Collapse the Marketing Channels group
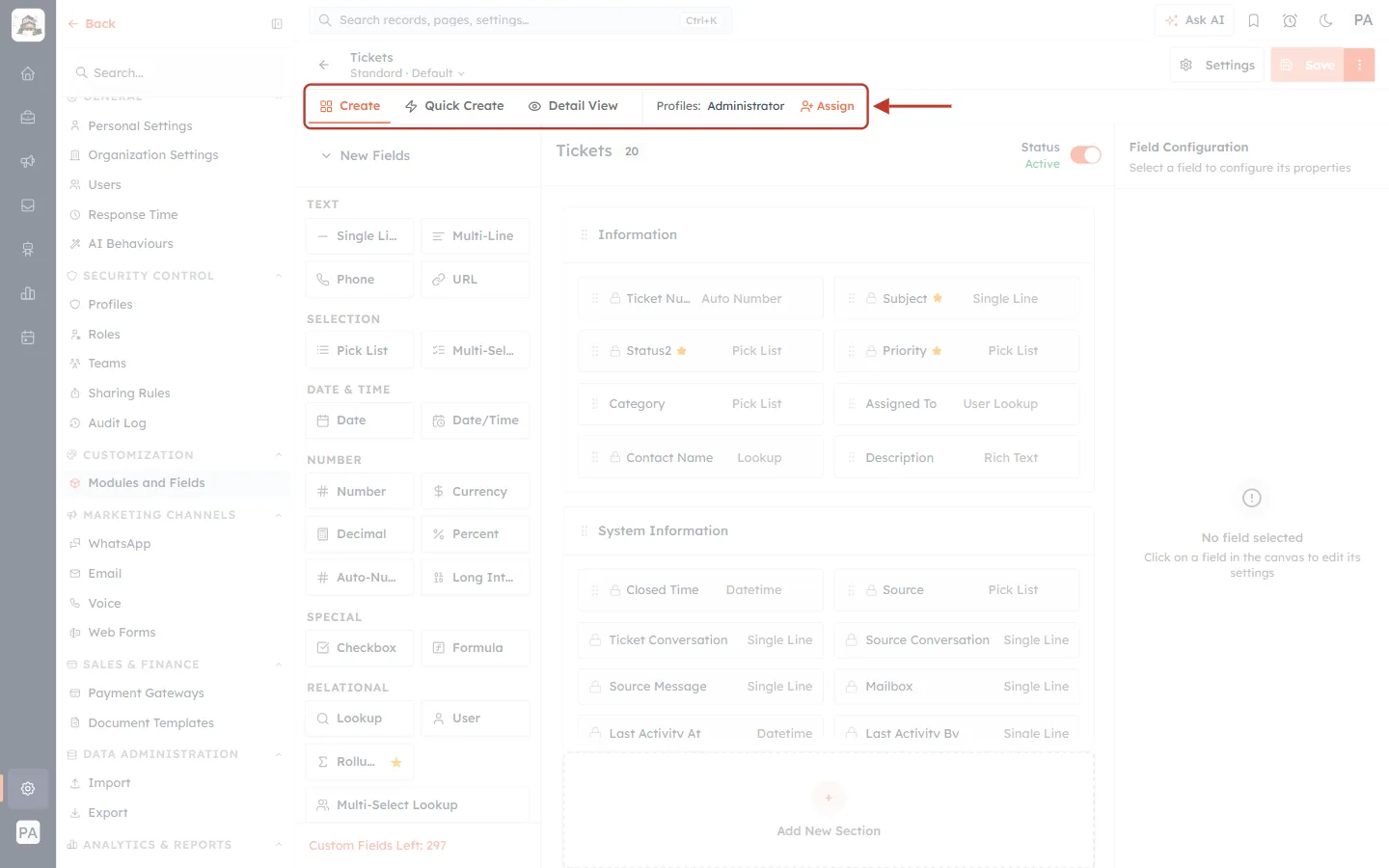This screenshot has height=868, width=1389. click(x=279, y=515)
